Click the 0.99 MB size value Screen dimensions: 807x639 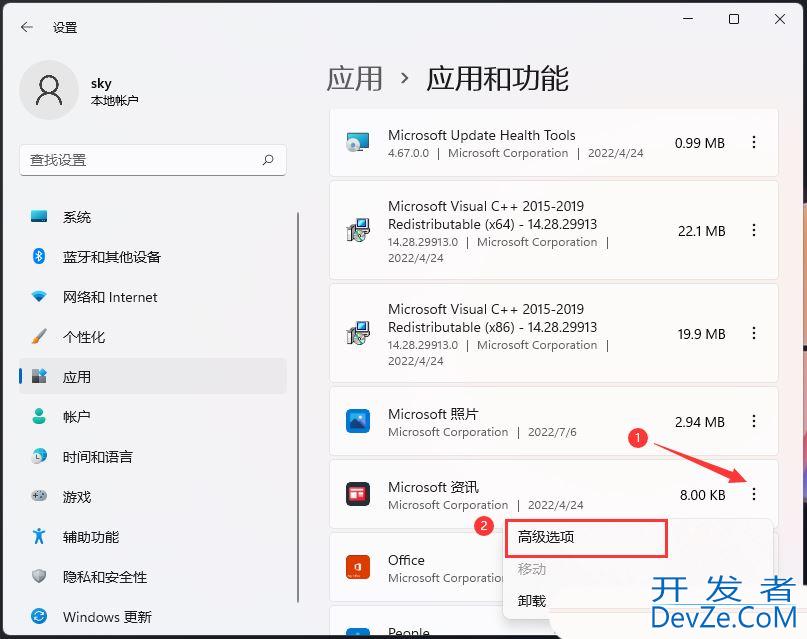[700, 143]
